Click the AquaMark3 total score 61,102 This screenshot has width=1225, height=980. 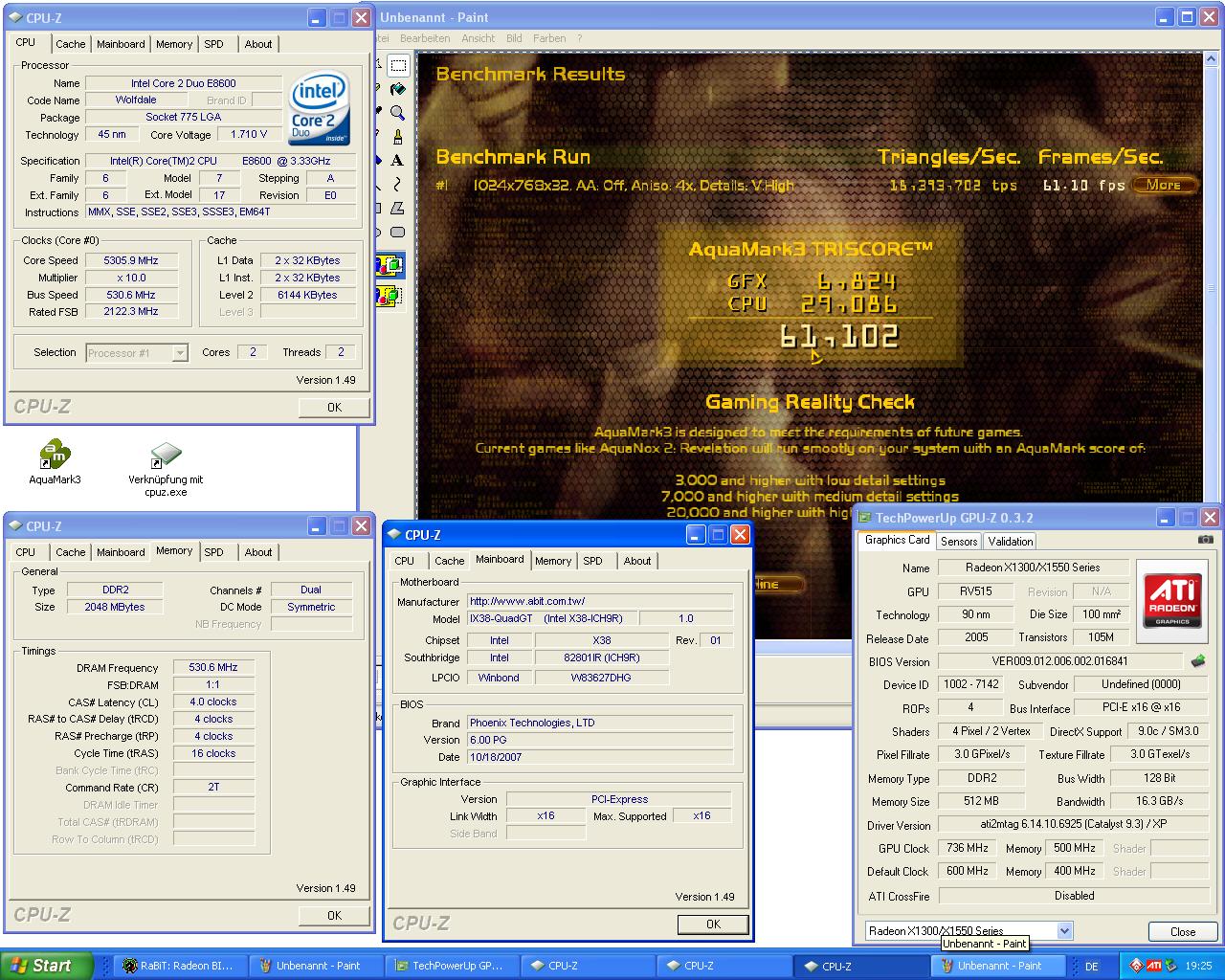point(839,336)
